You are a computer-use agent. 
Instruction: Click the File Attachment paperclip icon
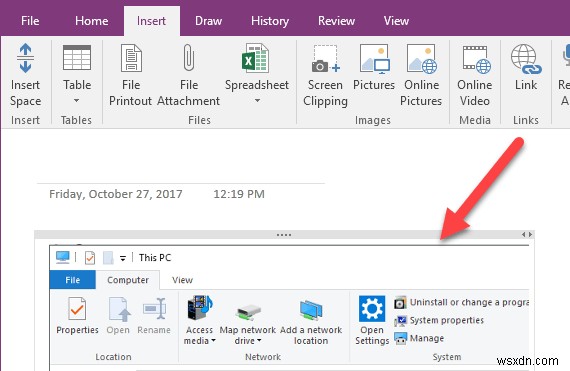188,57
